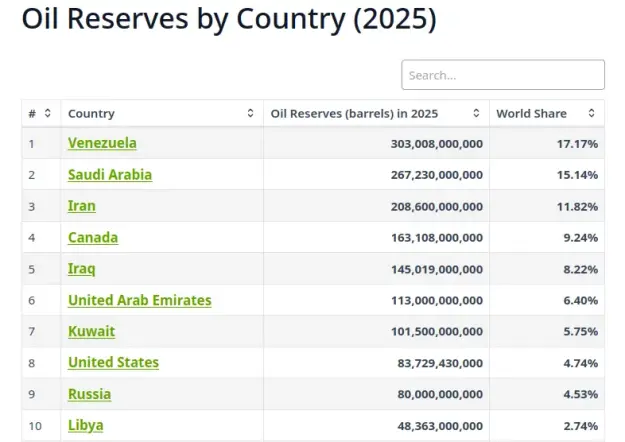This screenshot has width=625, height=442.
Task: Sort by Oil Reserves column arrows
Action: coord(476,113)
